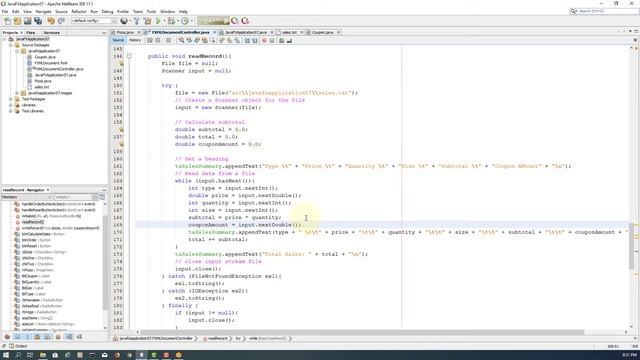Click the Save All toolbar icon
Image resolution: width=640 pixels, height=360 pixels.
38,21
